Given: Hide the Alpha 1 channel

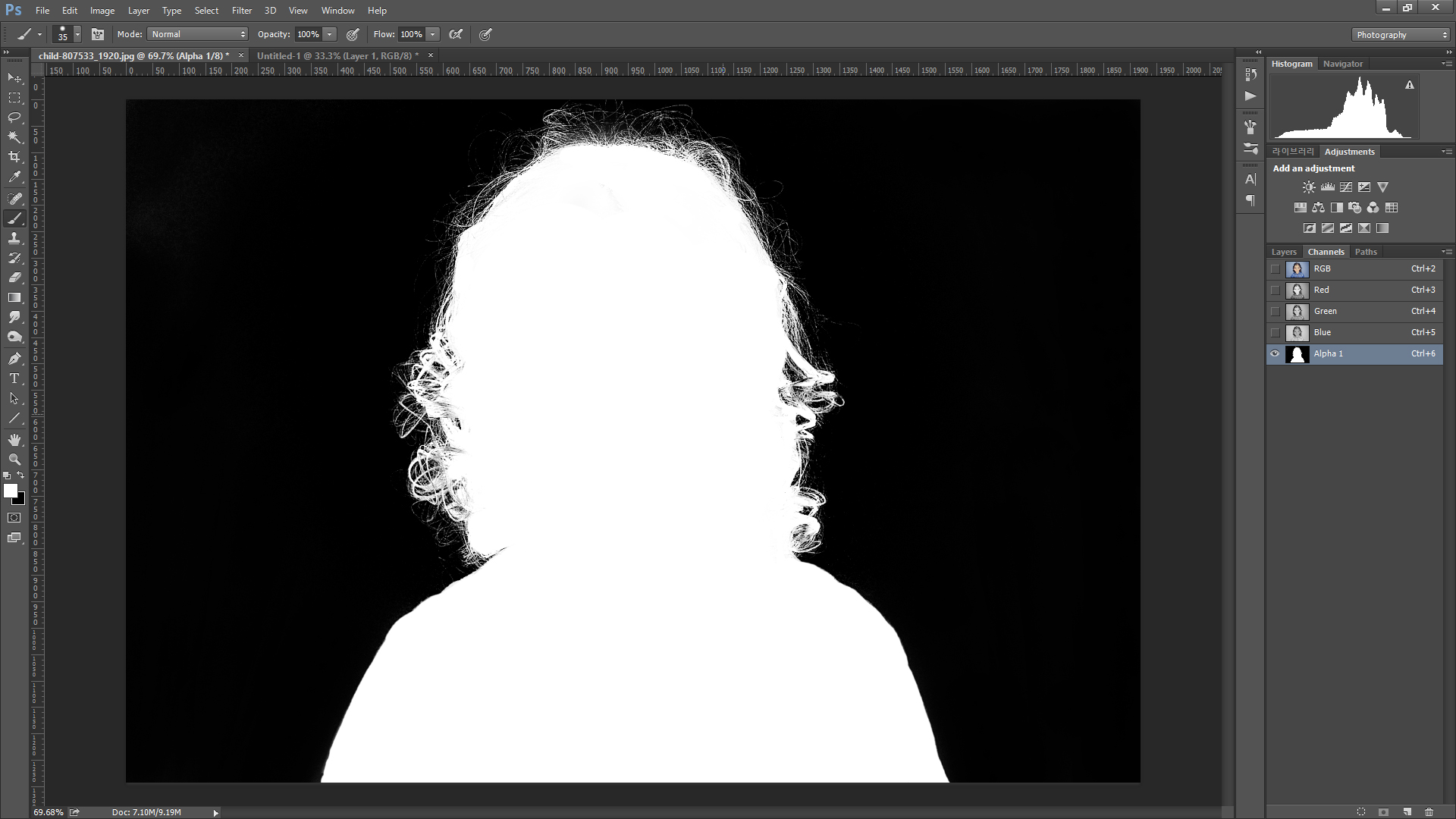Looking at the screenshot, I should click(x=1275, y=354).
